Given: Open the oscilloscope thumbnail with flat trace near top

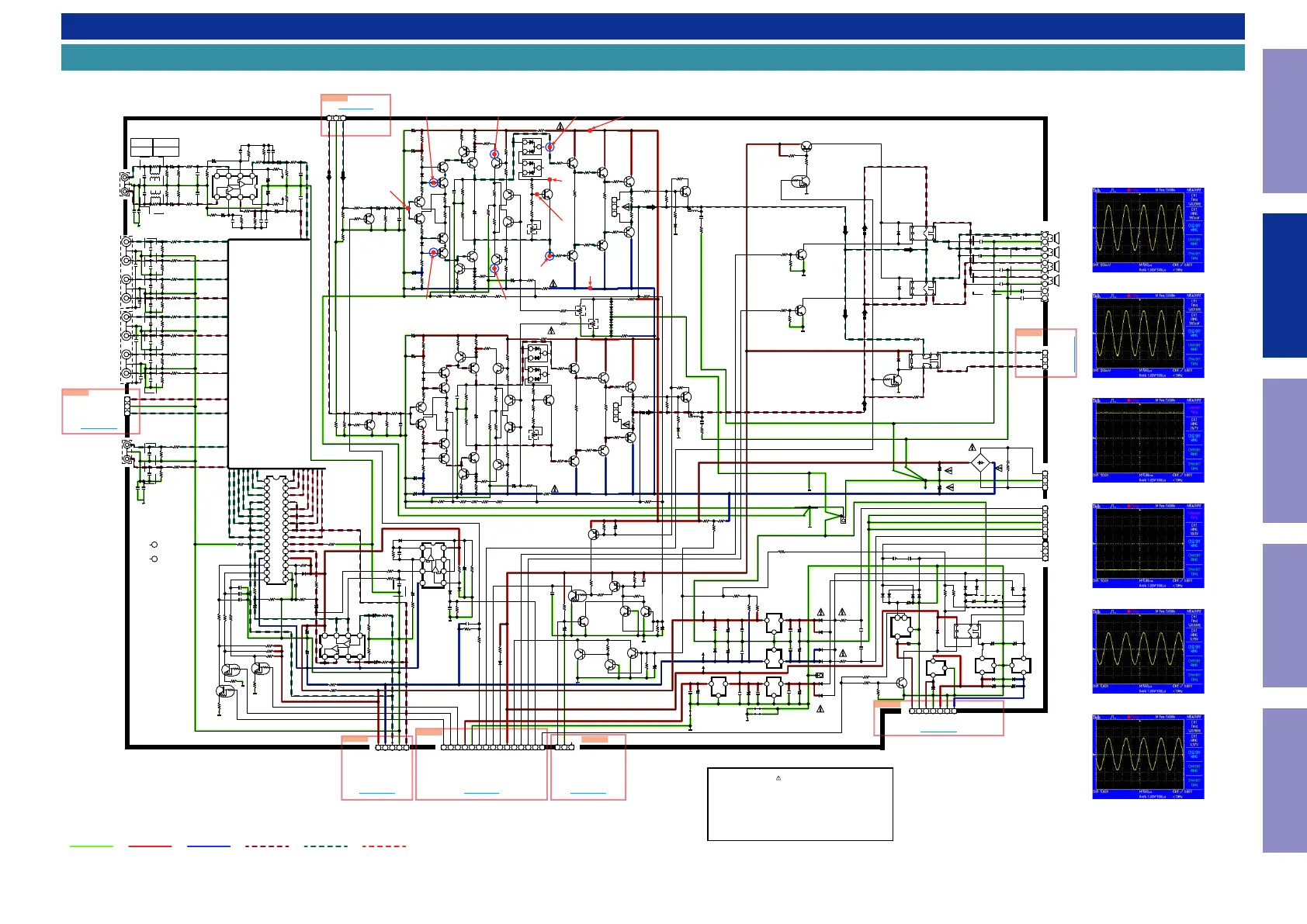Looking at the screenshot, I should (x=1148, y=441).
